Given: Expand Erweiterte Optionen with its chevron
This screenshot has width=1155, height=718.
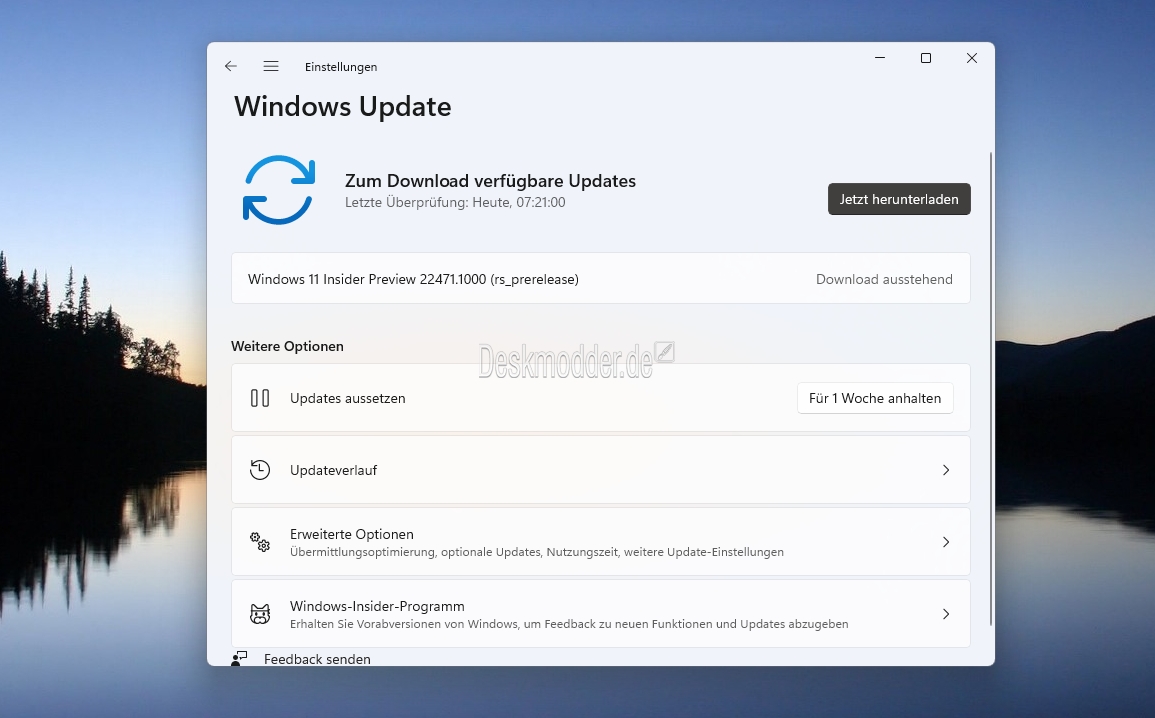Looking at the screenshot, I should pyautogui.click(x=947, y=542).
